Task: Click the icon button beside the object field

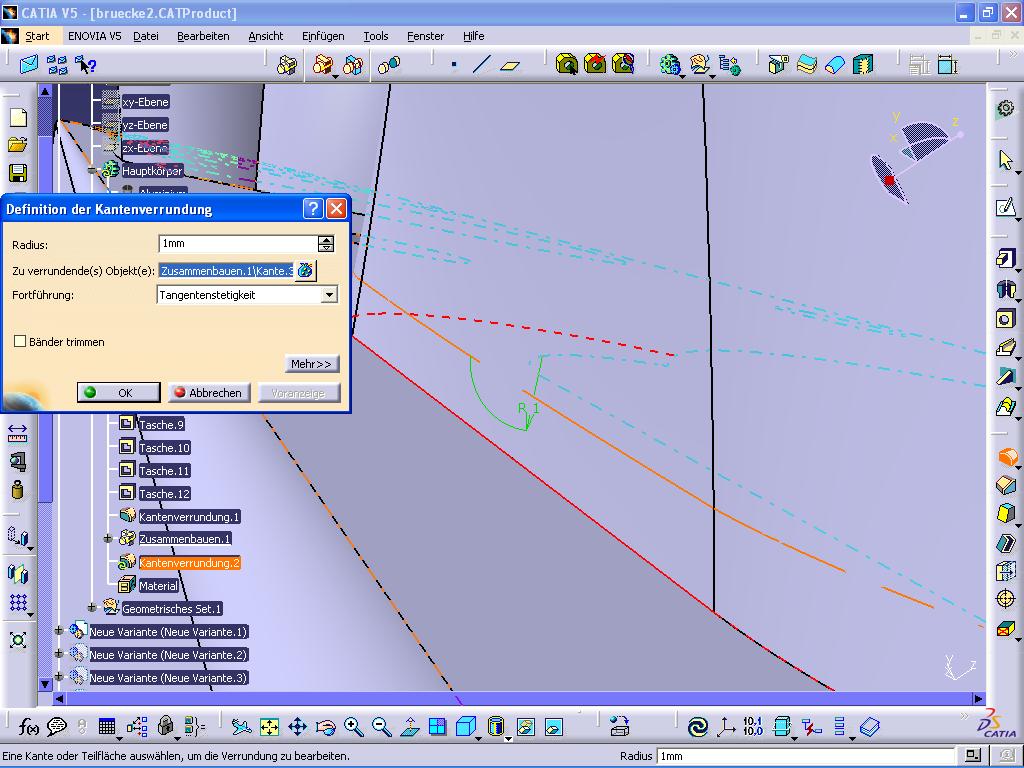Action: [x=305, y=270]
